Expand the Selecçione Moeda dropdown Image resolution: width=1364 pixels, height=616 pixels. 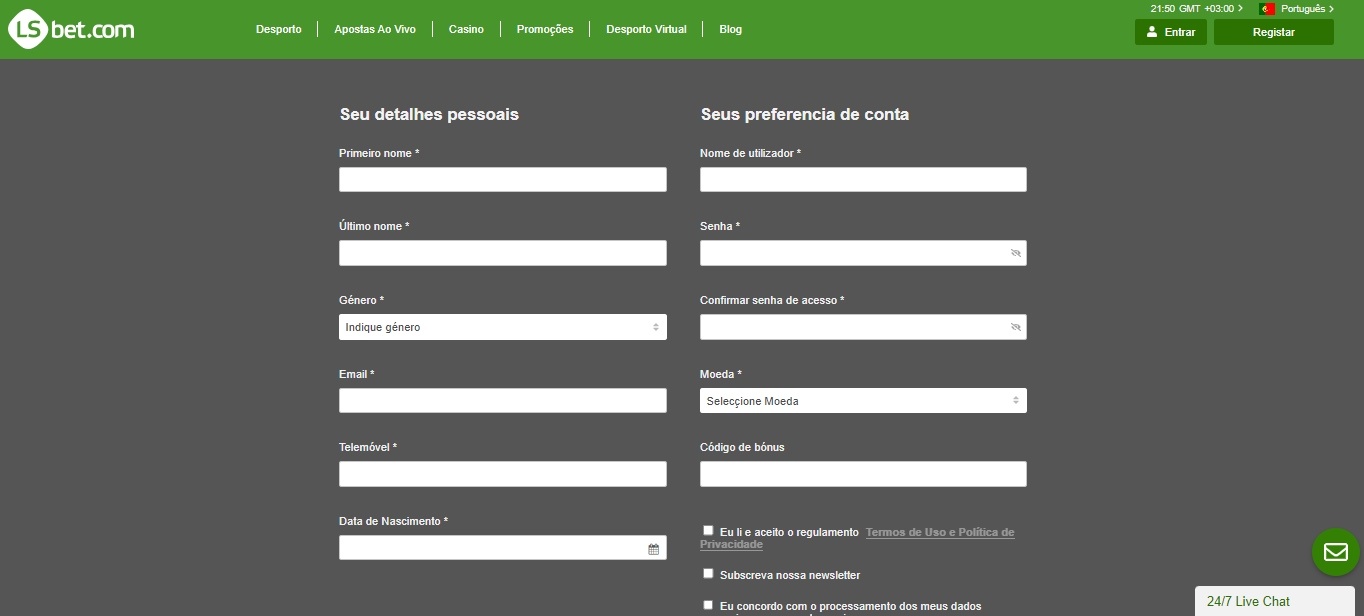click(x=862, y=400)
